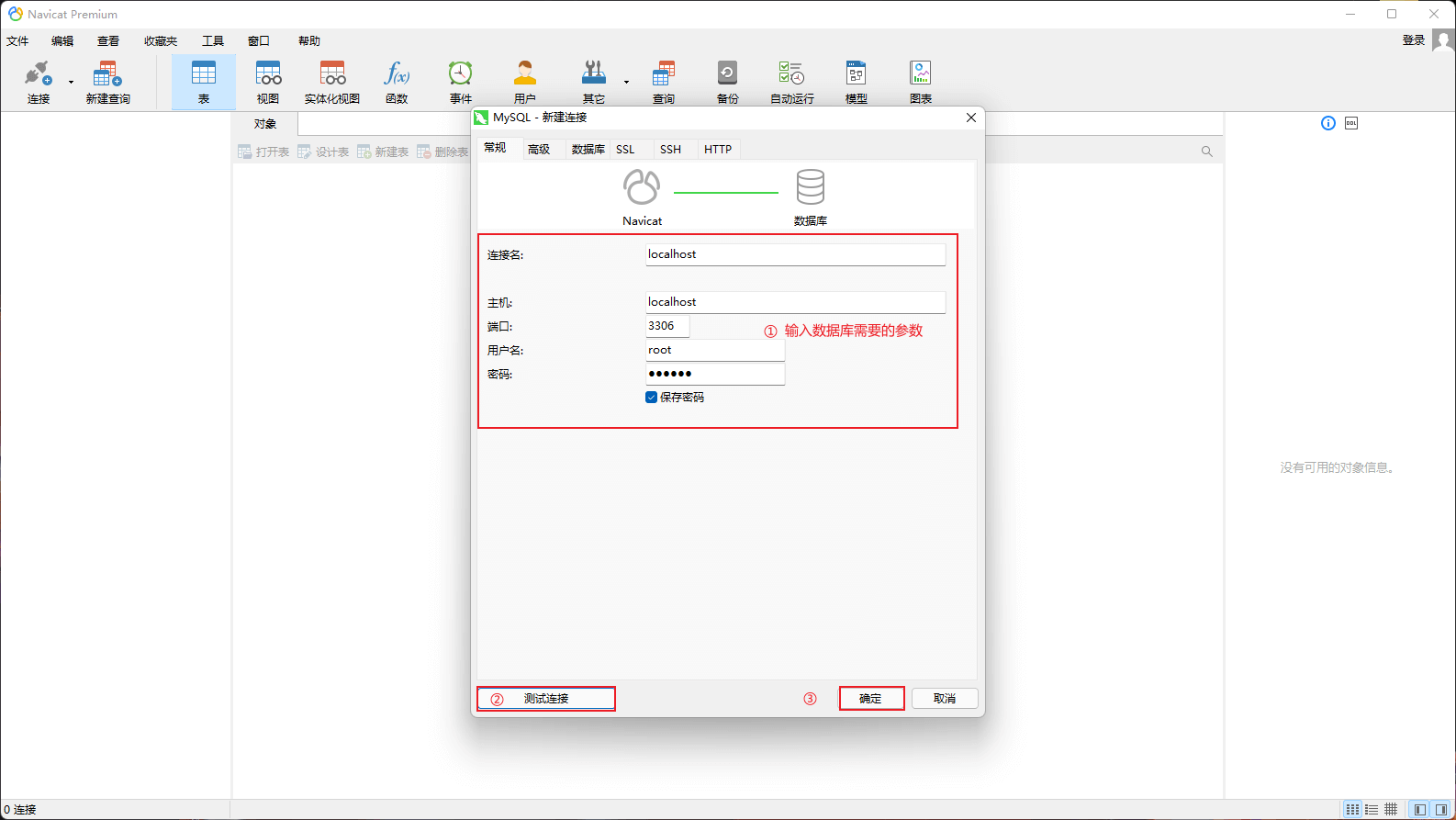1456x820 pixels.
Task: Open the 窗口 menu
Action: (259, 41)
